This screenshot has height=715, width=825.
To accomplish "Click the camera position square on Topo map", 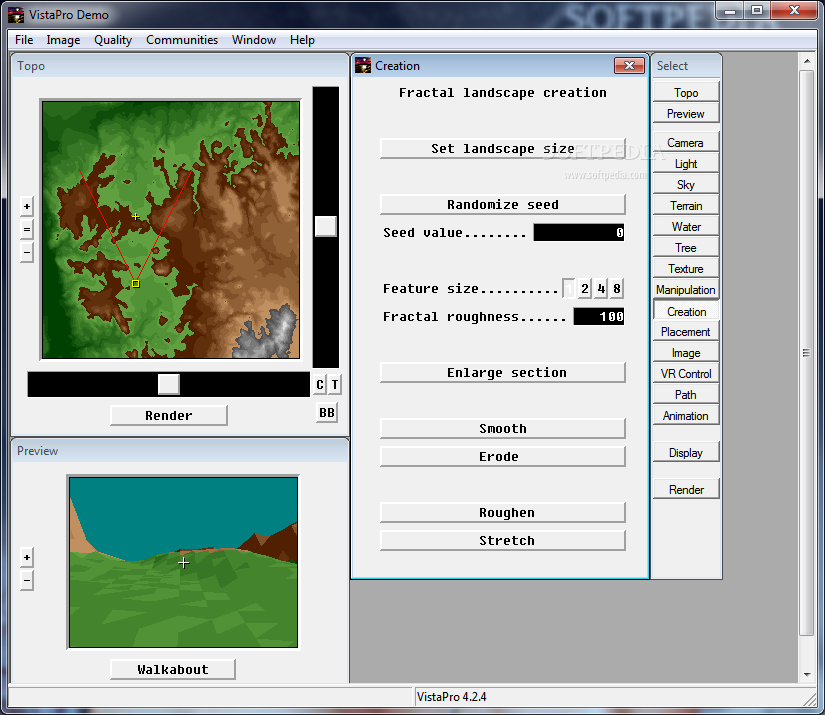I will click(136, 284).
